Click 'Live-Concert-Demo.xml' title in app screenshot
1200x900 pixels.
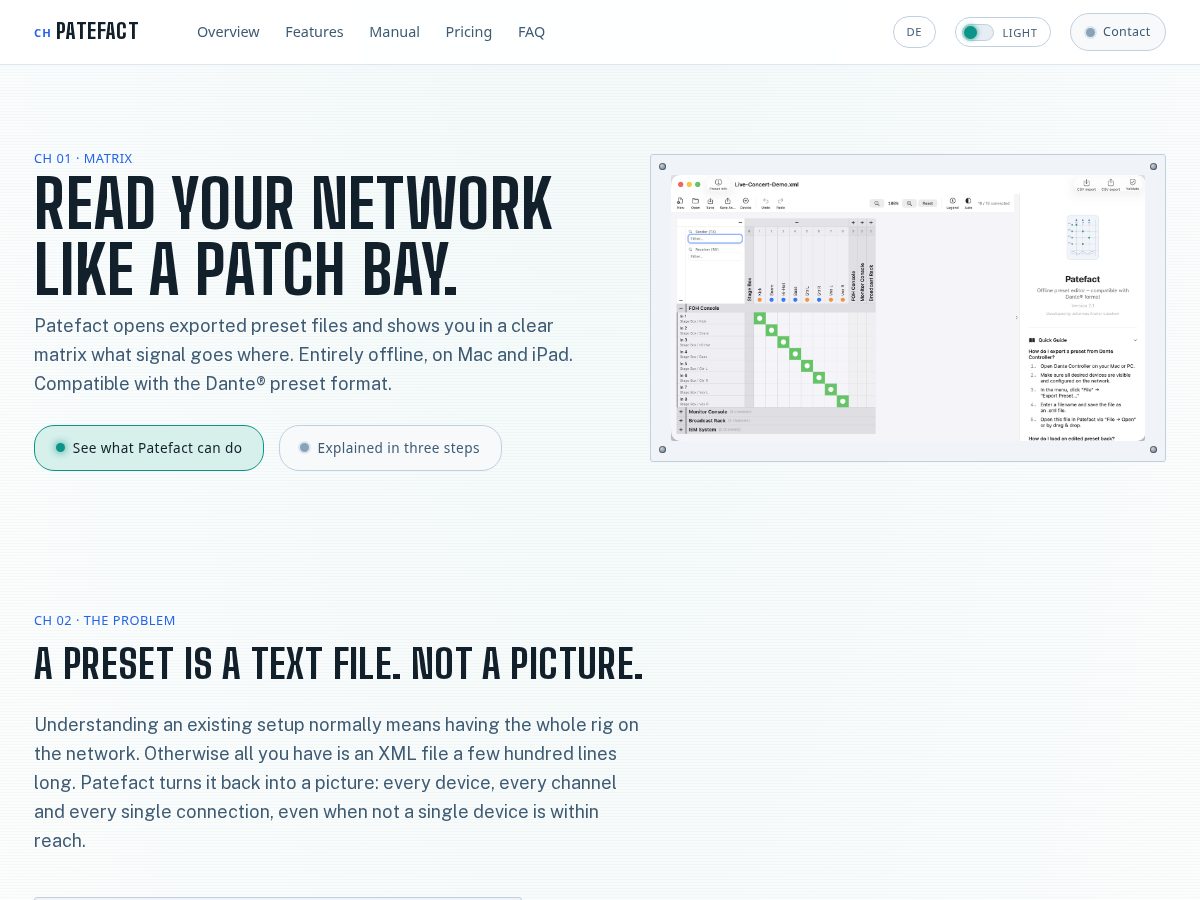(767, 185)
